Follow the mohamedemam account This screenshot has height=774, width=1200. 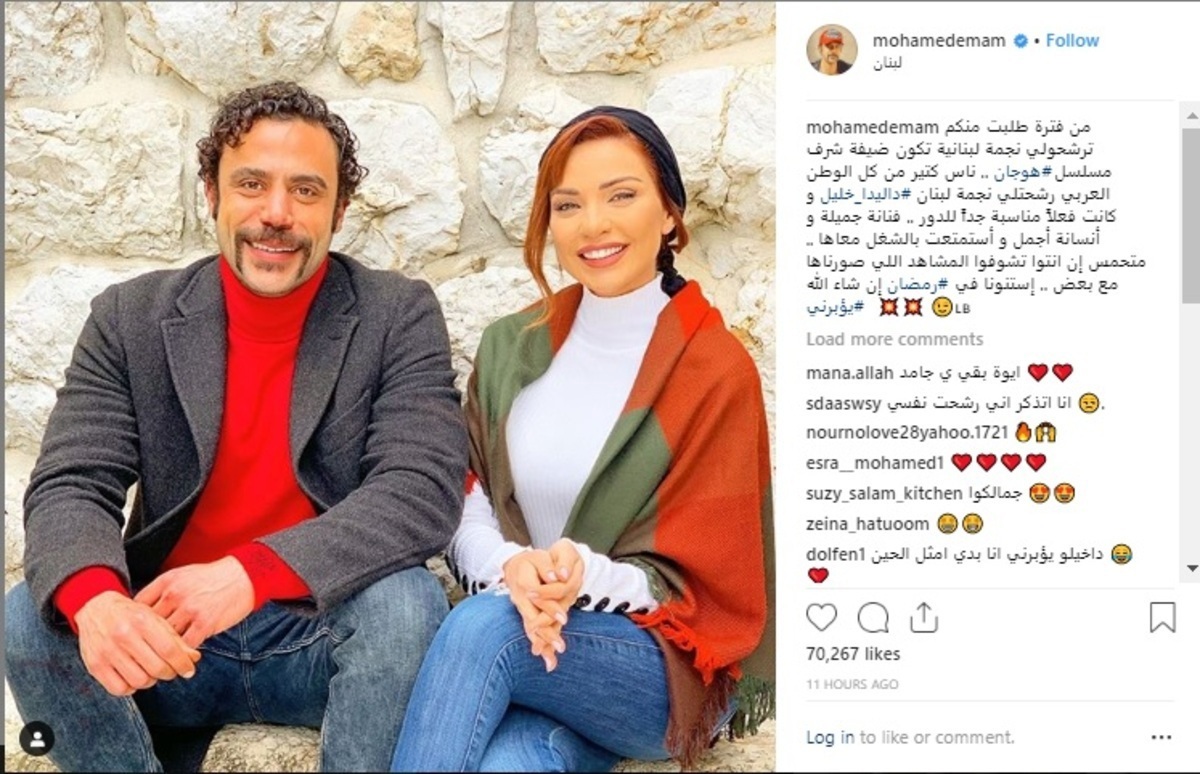click(x=1072, y=41)
